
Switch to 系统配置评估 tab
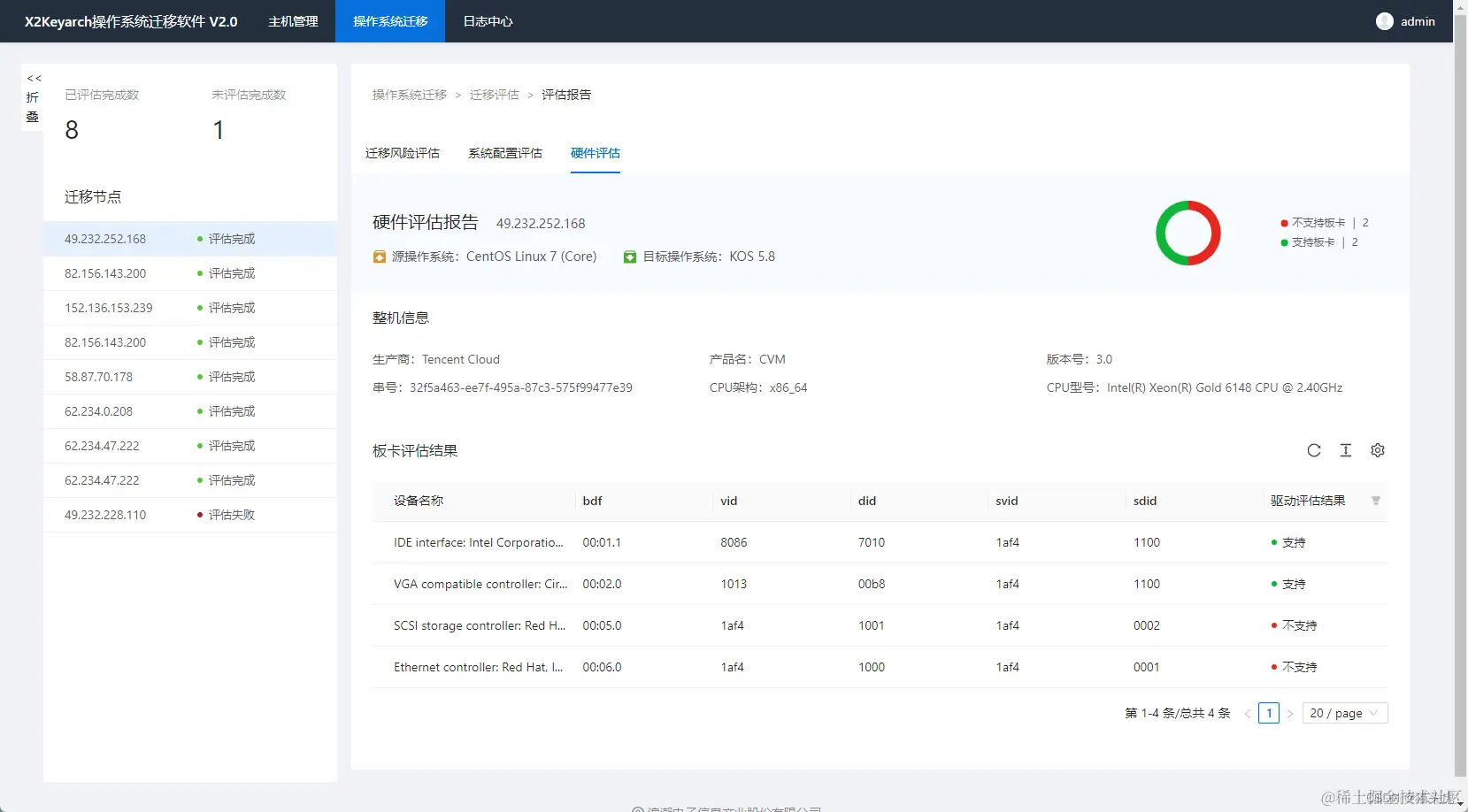[505, 153]
